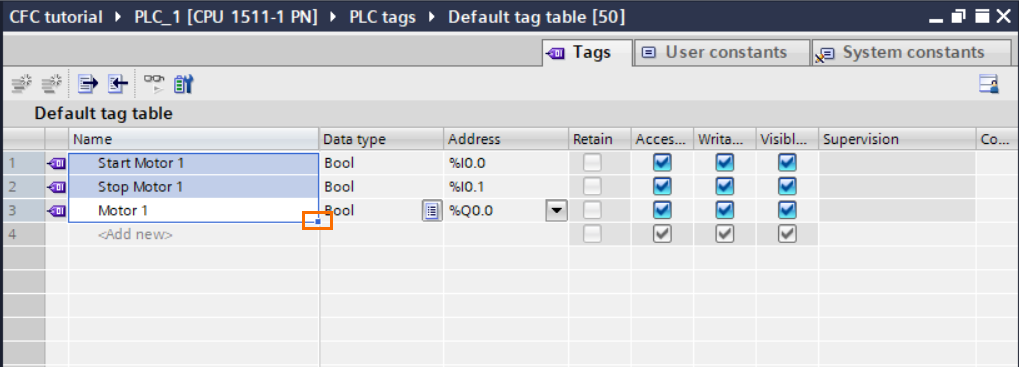Click the second Add row toolbar icon

51,84
